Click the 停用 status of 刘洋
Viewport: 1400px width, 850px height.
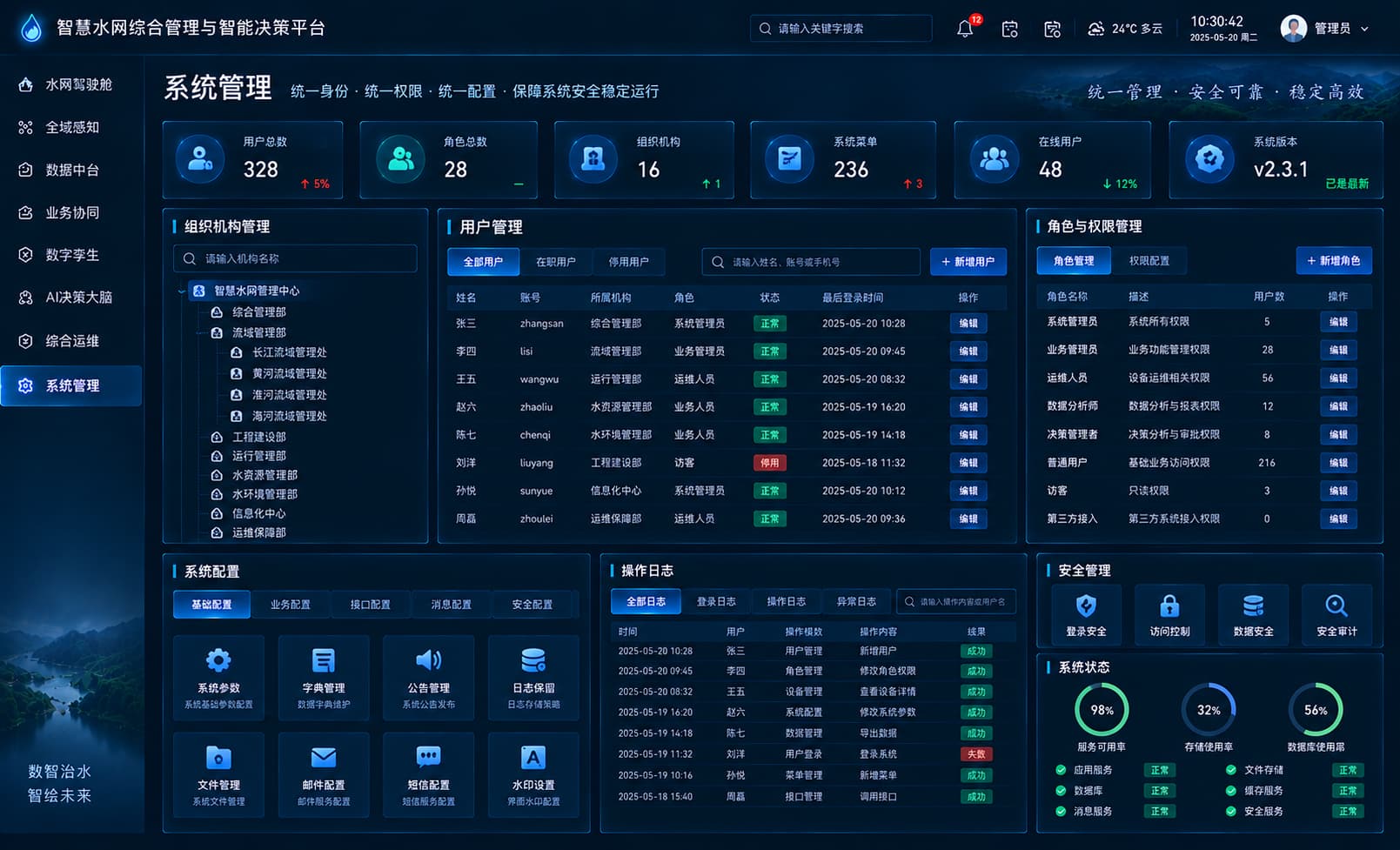click(x=770, y=463)
